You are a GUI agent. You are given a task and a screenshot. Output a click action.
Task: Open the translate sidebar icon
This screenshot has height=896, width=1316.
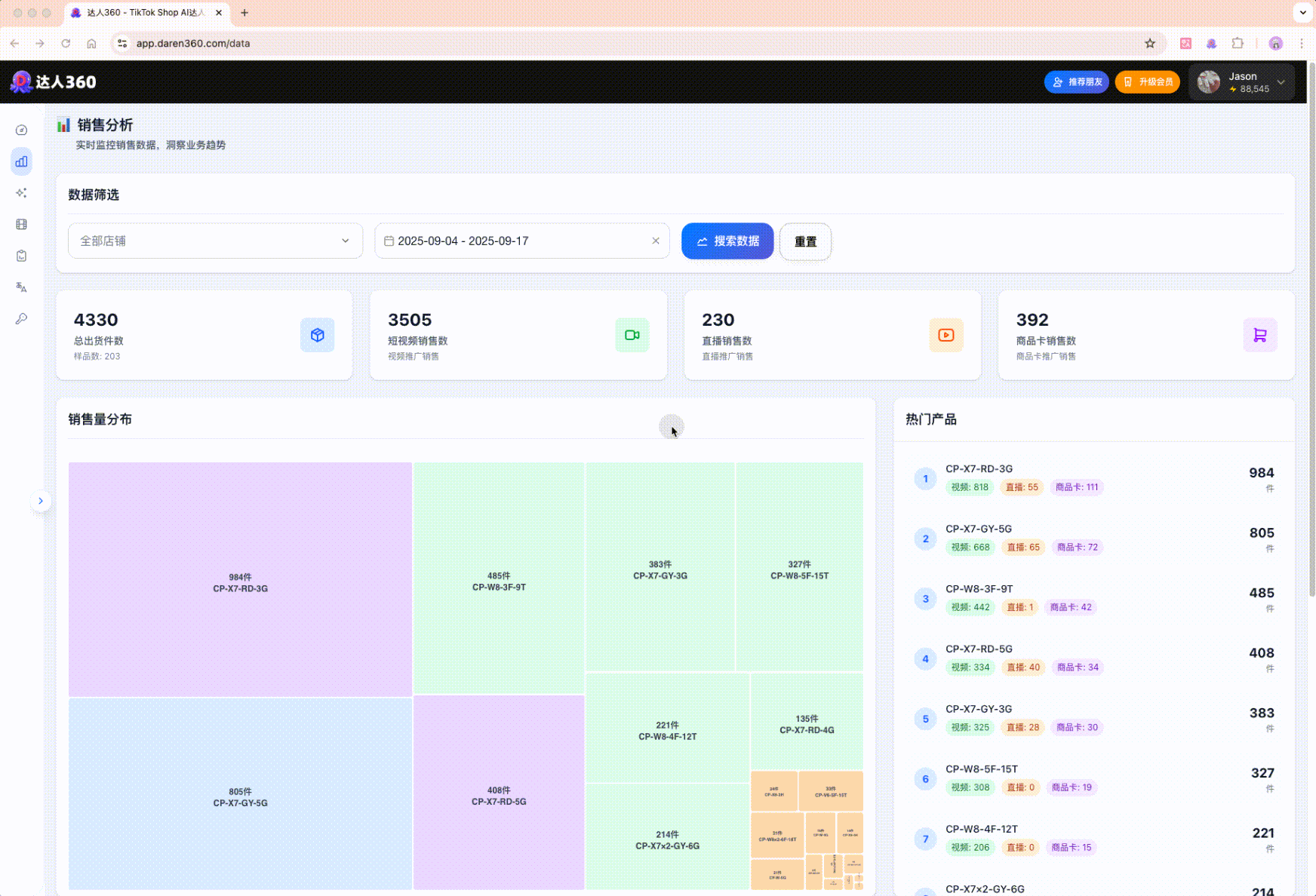pos(21,287)
